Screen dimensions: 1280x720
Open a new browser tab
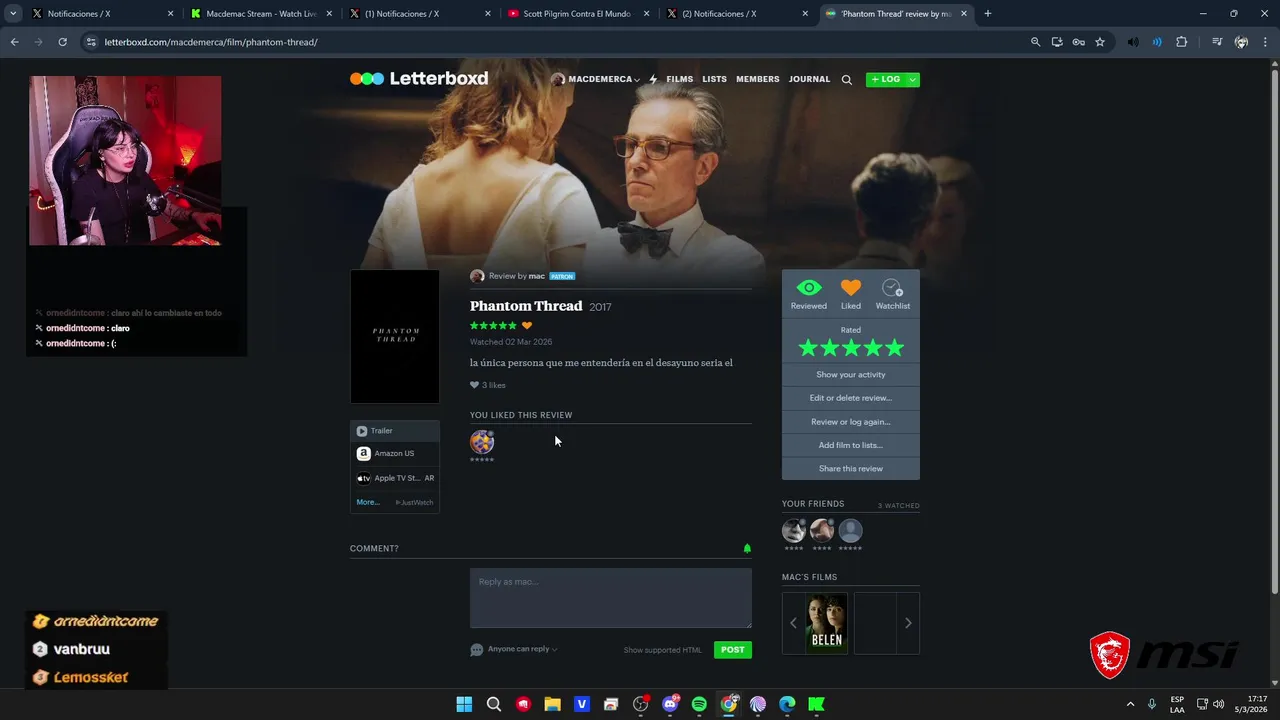click(988, 14)
